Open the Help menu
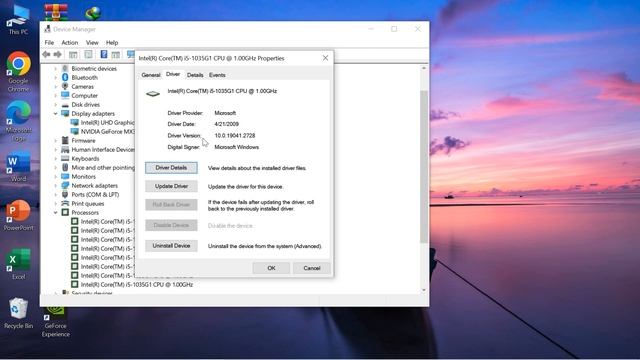Viewport: 640px width, 360px height. click(x=112, y=42)
